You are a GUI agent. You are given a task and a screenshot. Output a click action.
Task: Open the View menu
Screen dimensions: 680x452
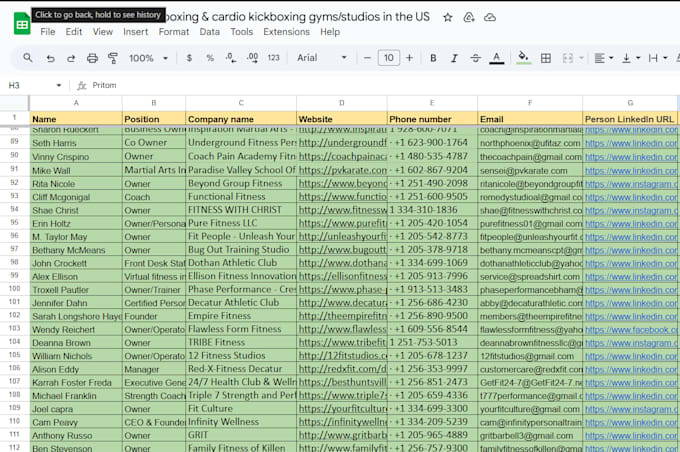coord(103,32)
